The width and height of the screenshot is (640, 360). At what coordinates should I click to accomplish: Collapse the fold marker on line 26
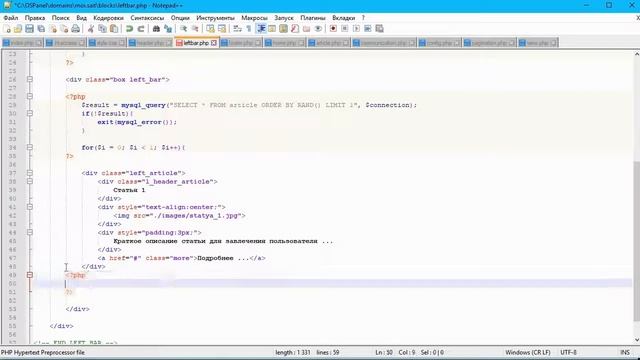(x=30, y=80)
